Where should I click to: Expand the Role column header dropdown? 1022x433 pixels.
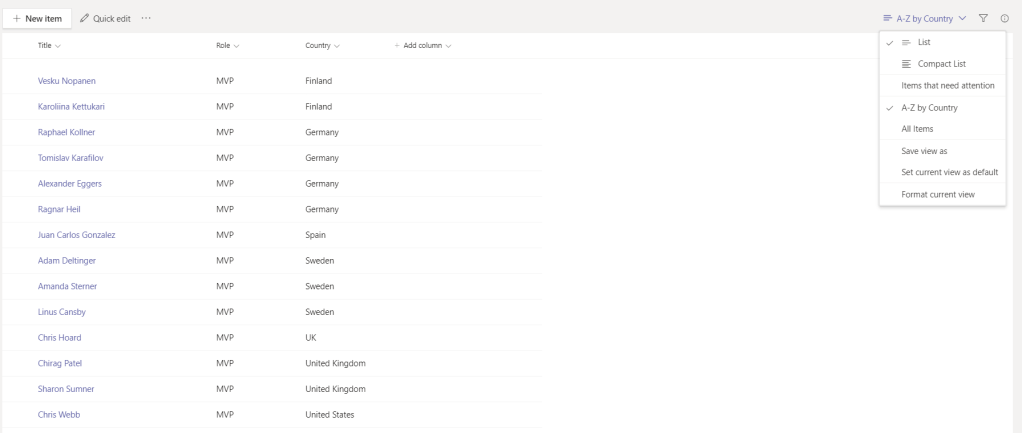point(227,46)
